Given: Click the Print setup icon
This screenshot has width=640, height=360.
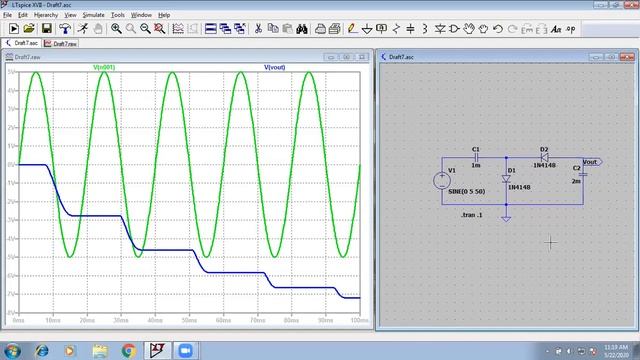Looking at the screenshot, I should tap(320, 29).
